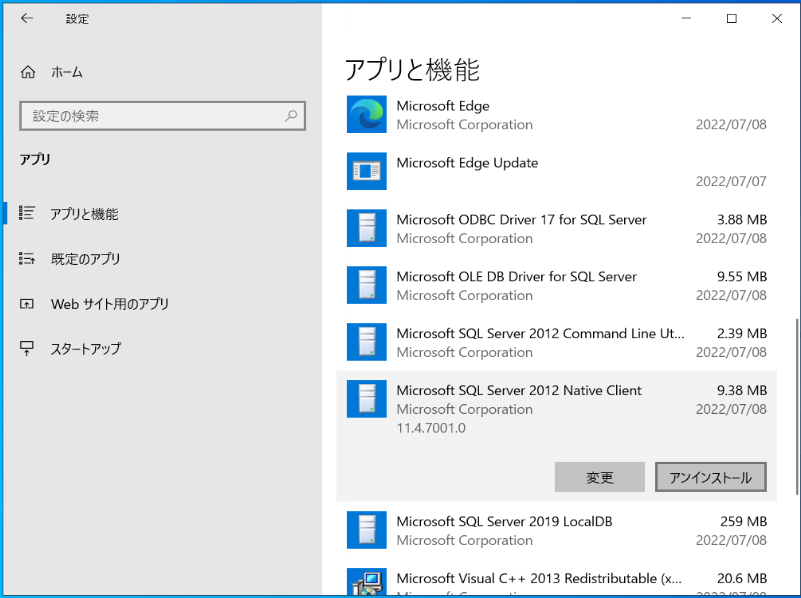801x598 pixels.
Task: Click the ODBC Driver 17 icon
Action: pos(366,228)
